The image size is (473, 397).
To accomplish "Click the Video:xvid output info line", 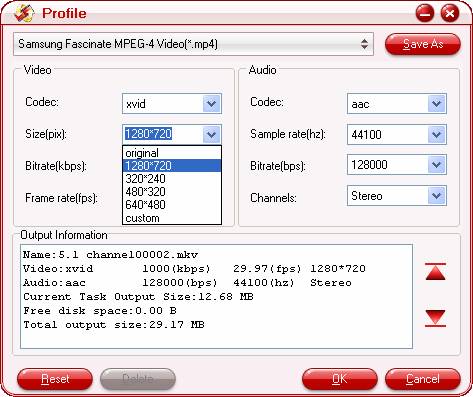I will click(x=194, y=269).
